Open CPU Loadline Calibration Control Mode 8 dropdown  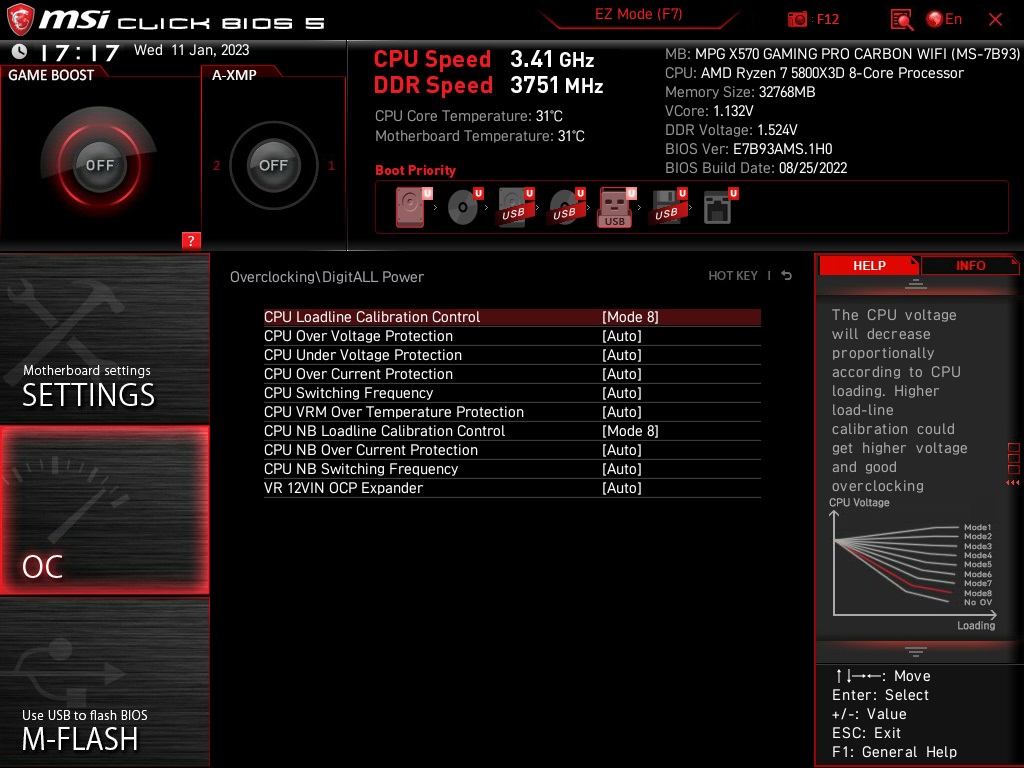click(630, 317)
